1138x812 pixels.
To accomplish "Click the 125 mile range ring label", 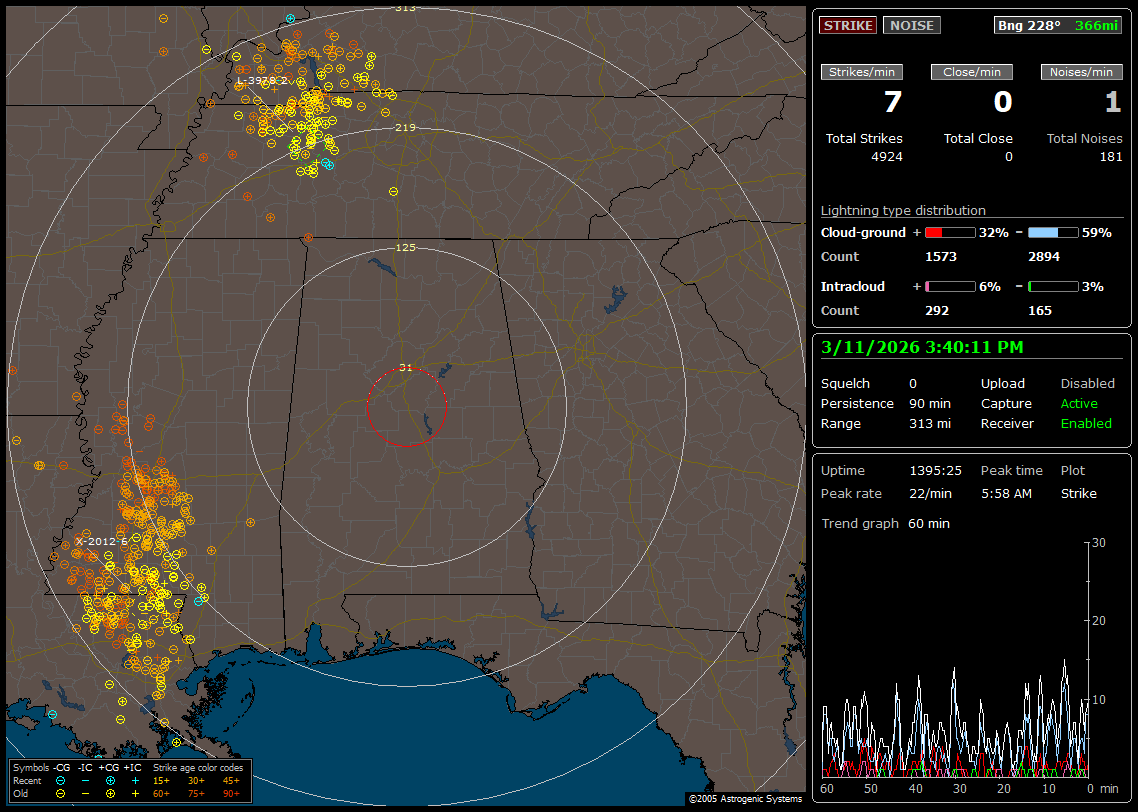I will click(x=405, y=247).
